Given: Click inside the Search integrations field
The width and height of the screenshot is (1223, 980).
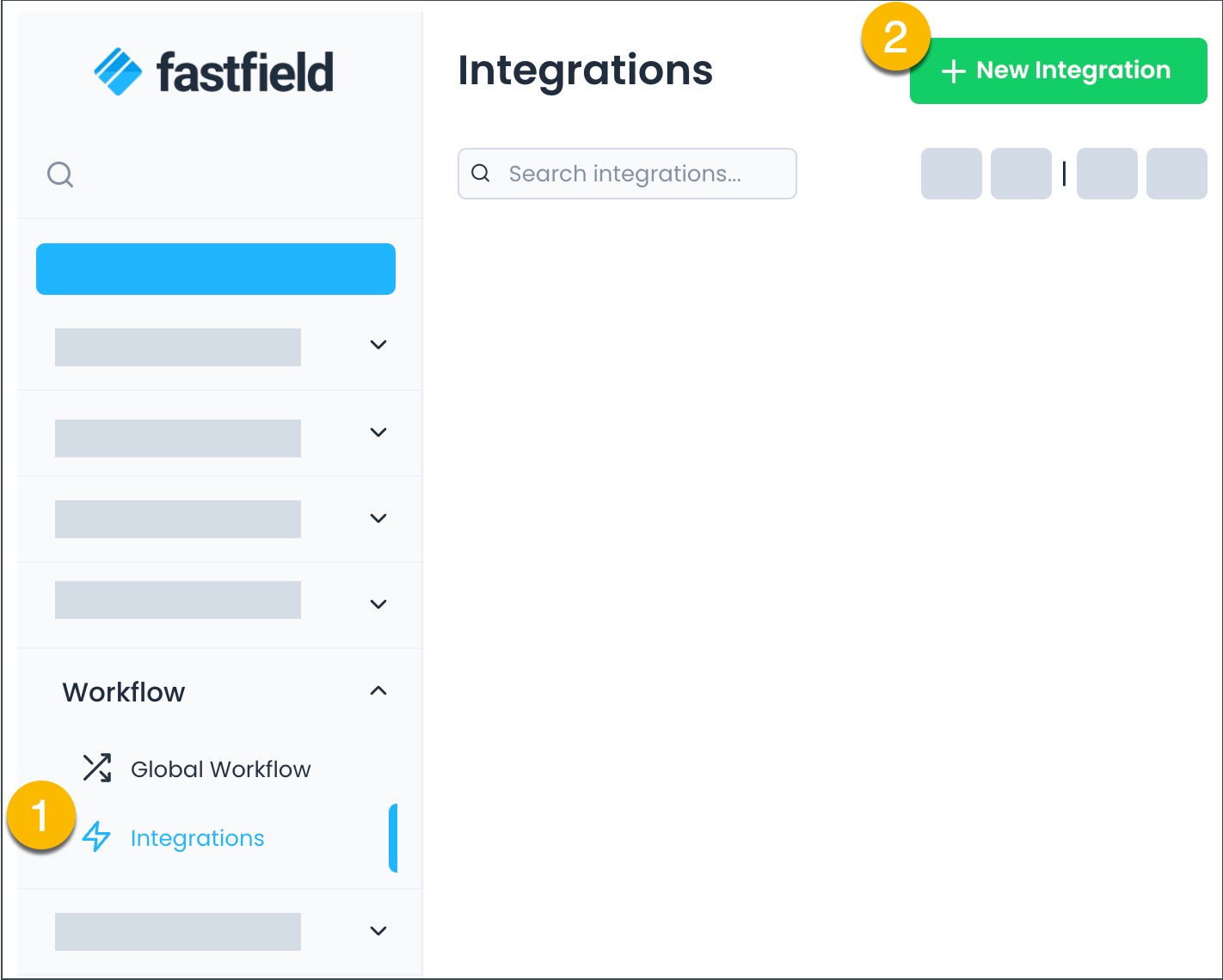Looking at the screenshot, I should click(626, 173).
